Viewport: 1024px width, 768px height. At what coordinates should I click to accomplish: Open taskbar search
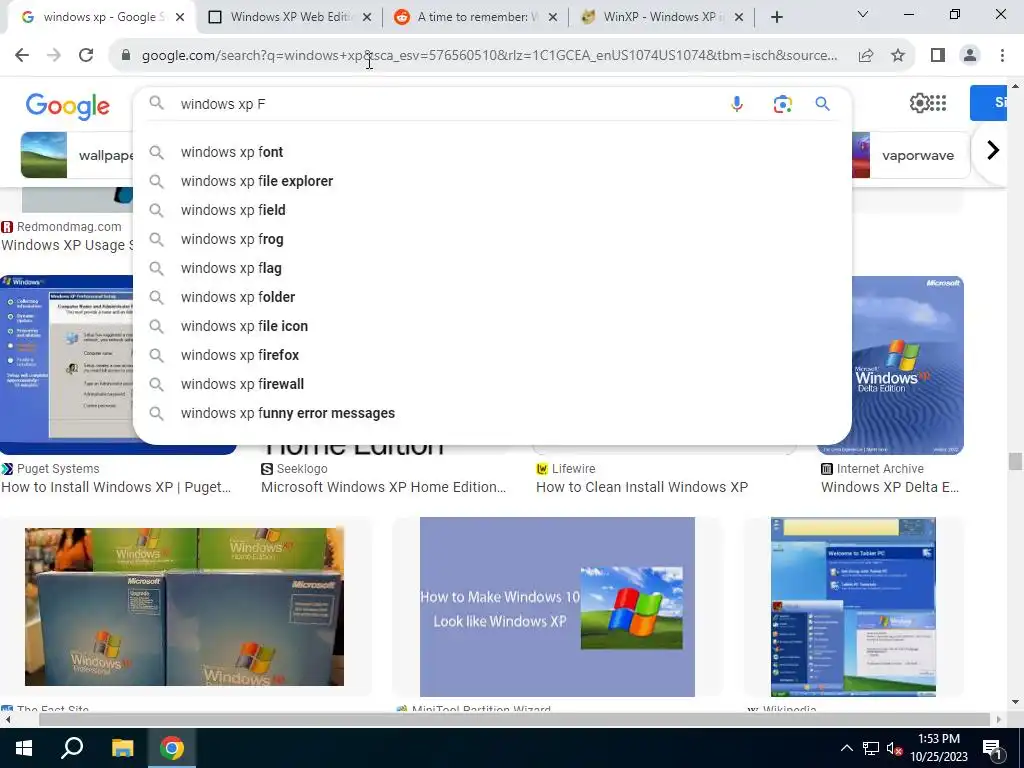(72, 748)
